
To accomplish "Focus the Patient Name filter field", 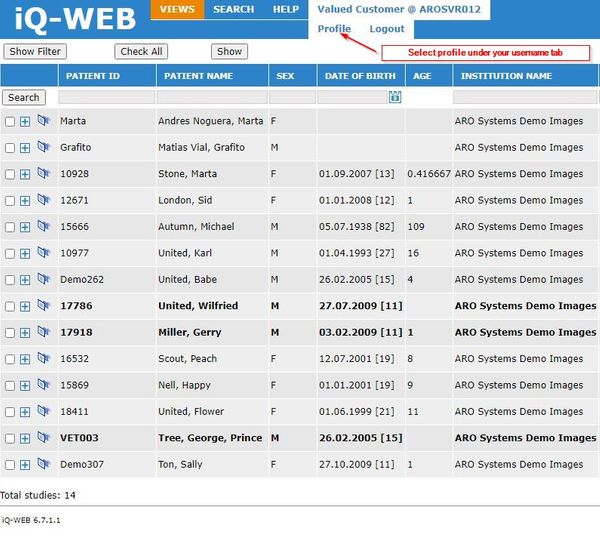I will tap(212, 97).
